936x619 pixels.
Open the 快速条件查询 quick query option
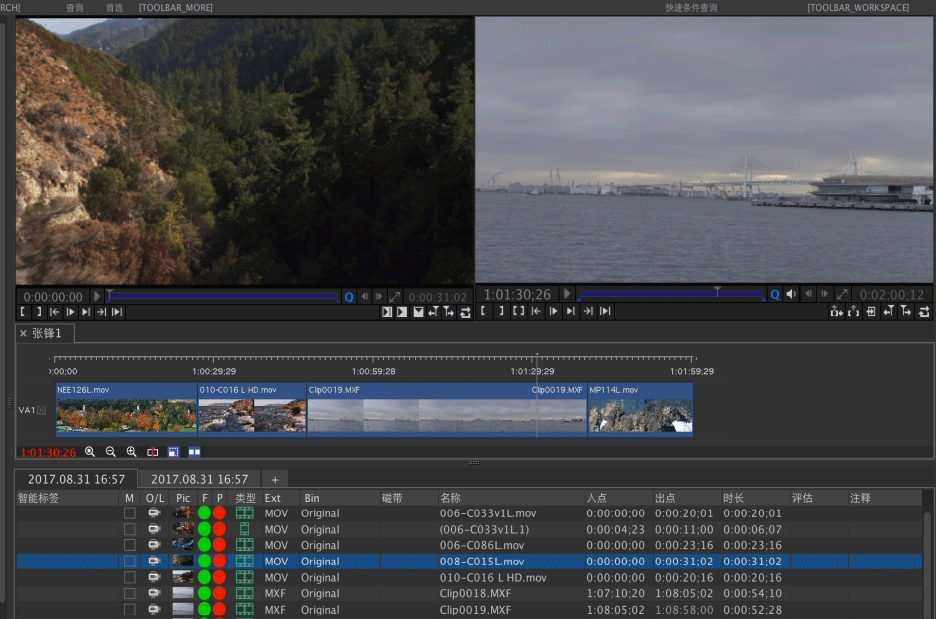point(691,7)
